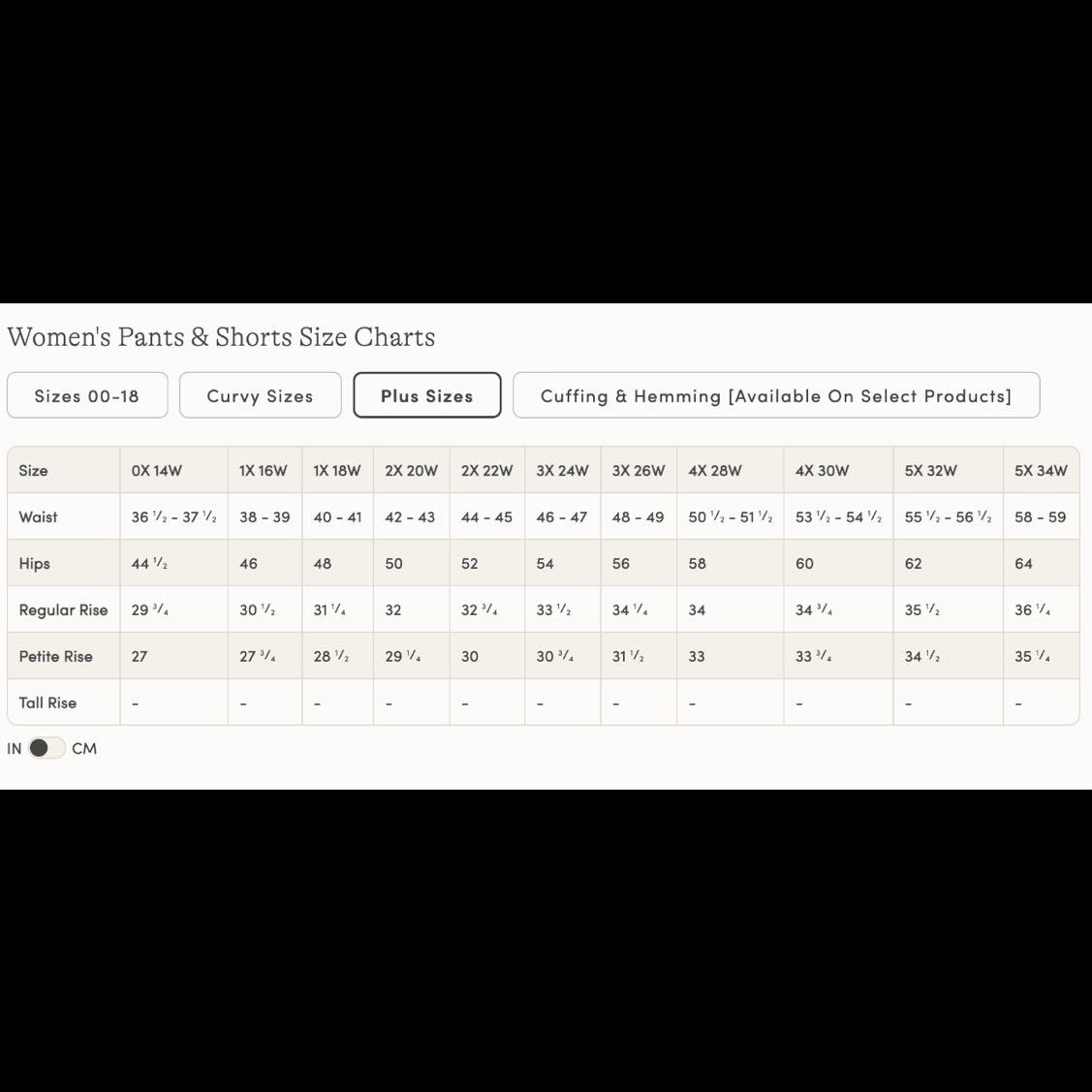Viewport: 1092px width, 1092px height.
Task: Open the Cuffing & Hemming tab
Action: [x=776, y=395]
